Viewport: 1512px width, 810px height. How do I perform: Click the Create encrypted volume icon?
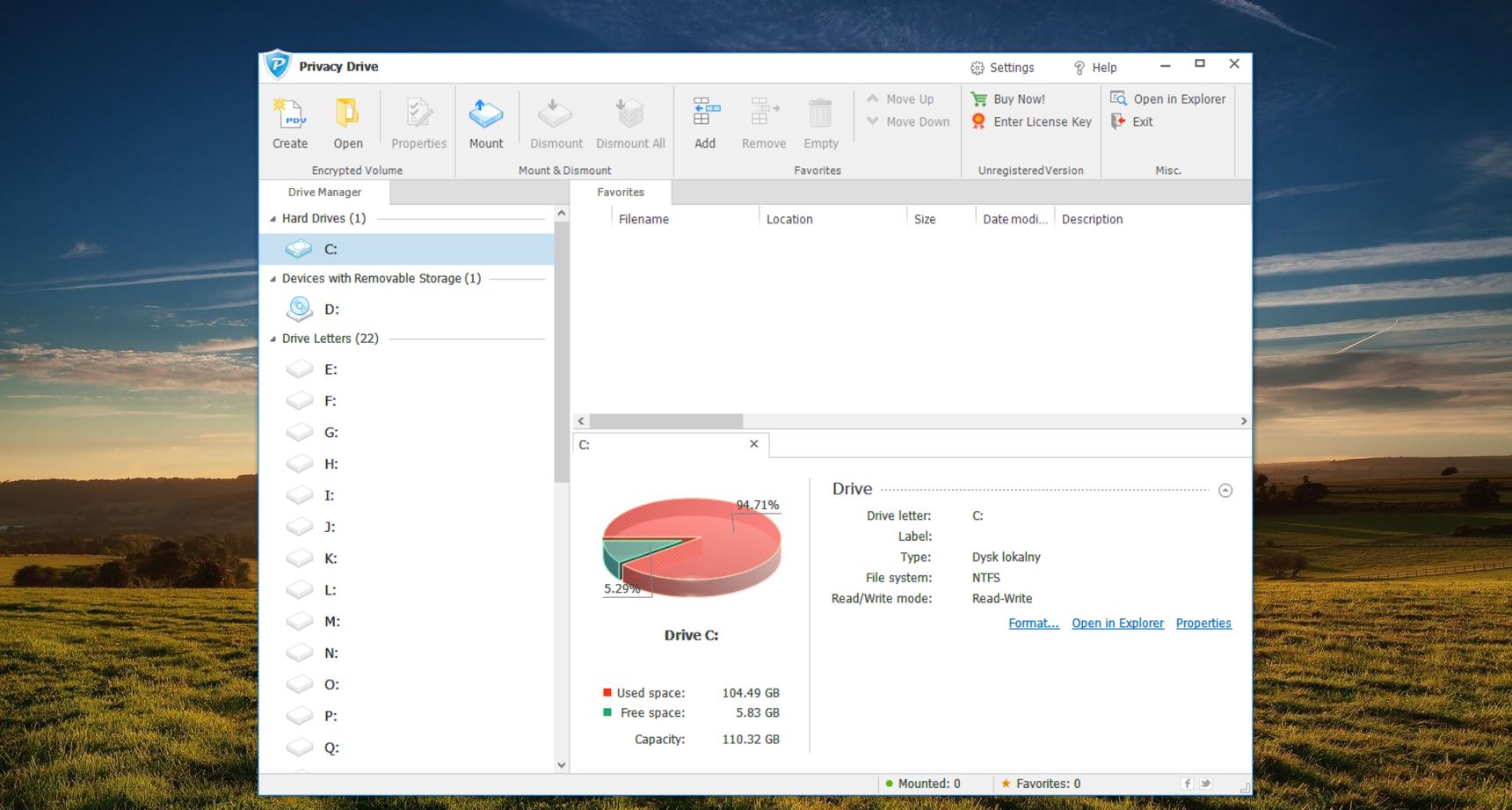[x=290, y=124]
